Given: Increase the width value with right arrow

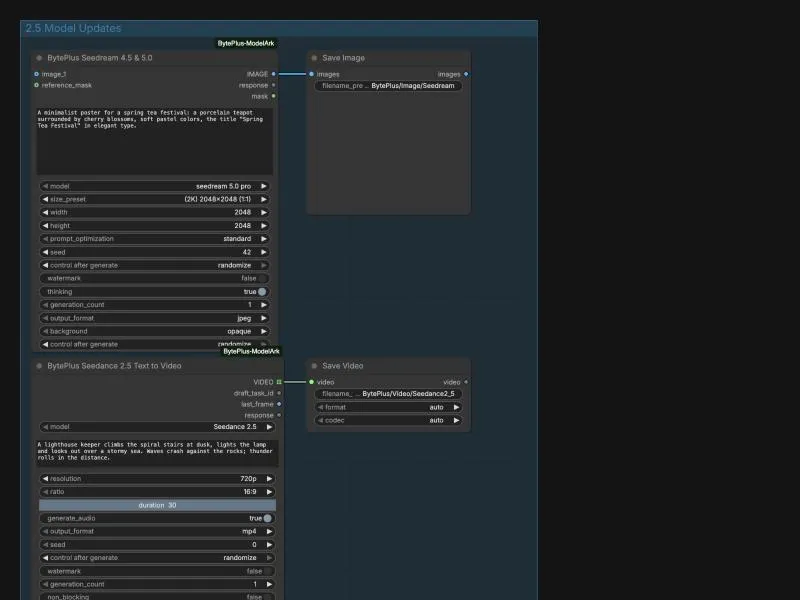Looking at the screenshot, I should click(x=264, y=212).
